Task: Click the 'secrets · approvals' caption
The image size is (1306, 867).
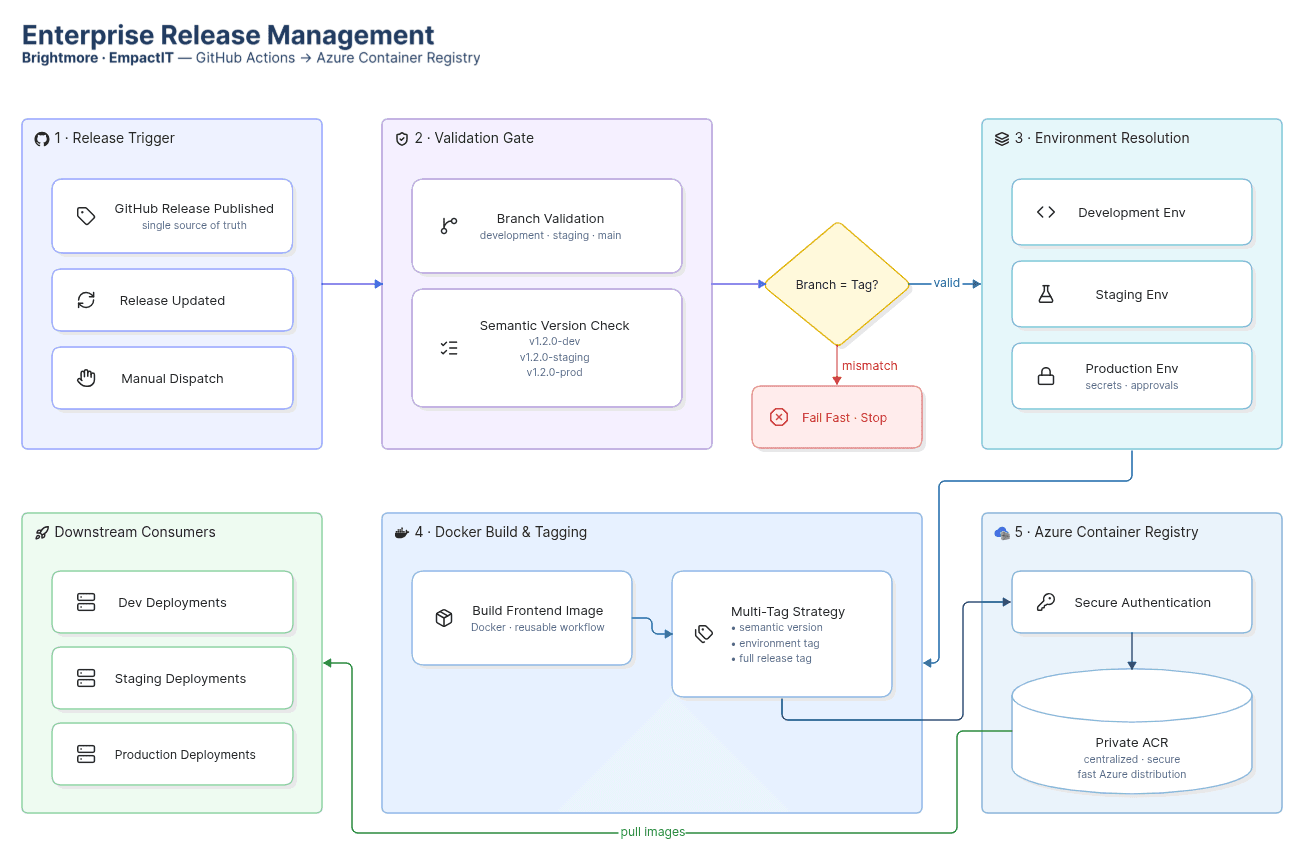Action: tap(1132, 386)
